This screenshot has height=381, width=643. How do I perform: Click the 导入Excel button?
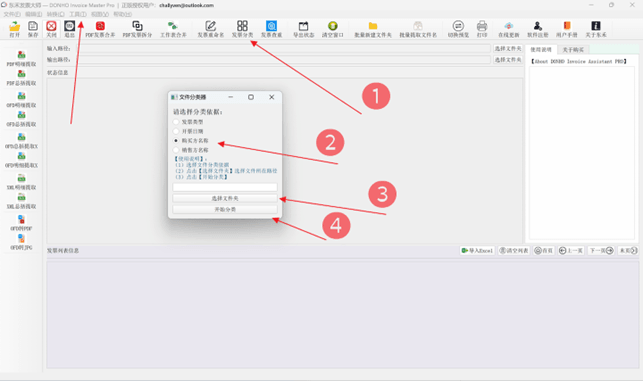pyautogui.click(x=477, y=251)
